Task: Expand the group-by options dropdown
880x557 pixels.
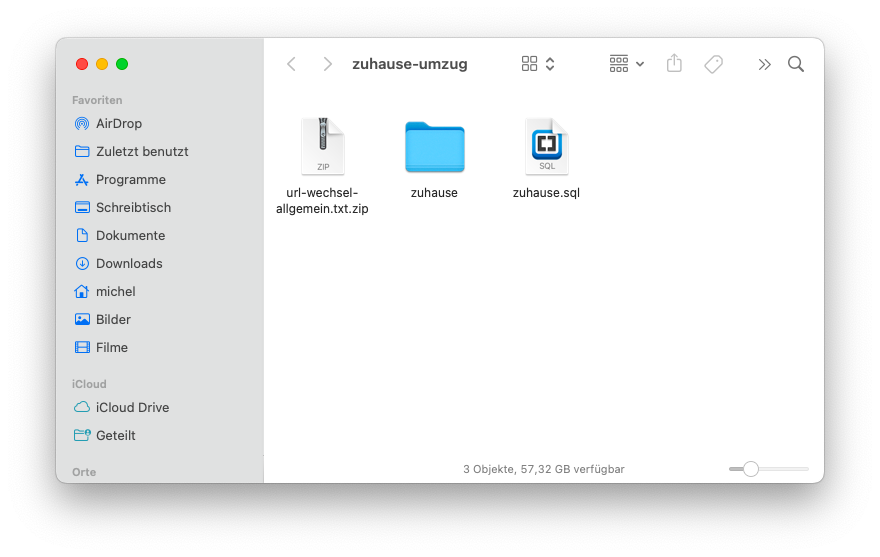Action: click(627, 64)
